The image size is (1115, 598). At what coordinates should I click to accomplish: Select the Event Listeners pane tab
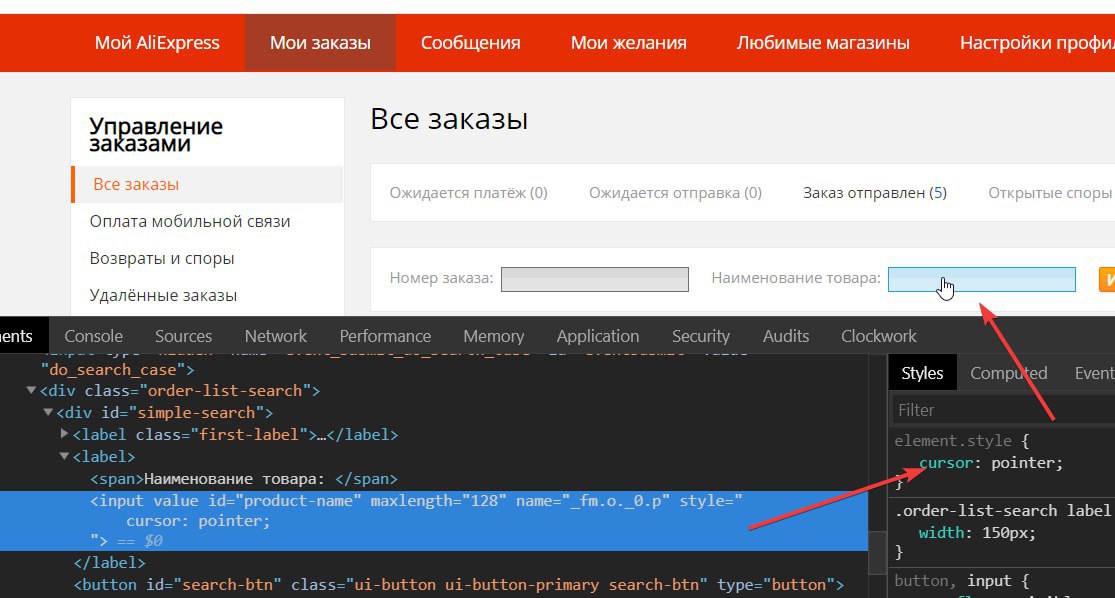point(1094,373)
